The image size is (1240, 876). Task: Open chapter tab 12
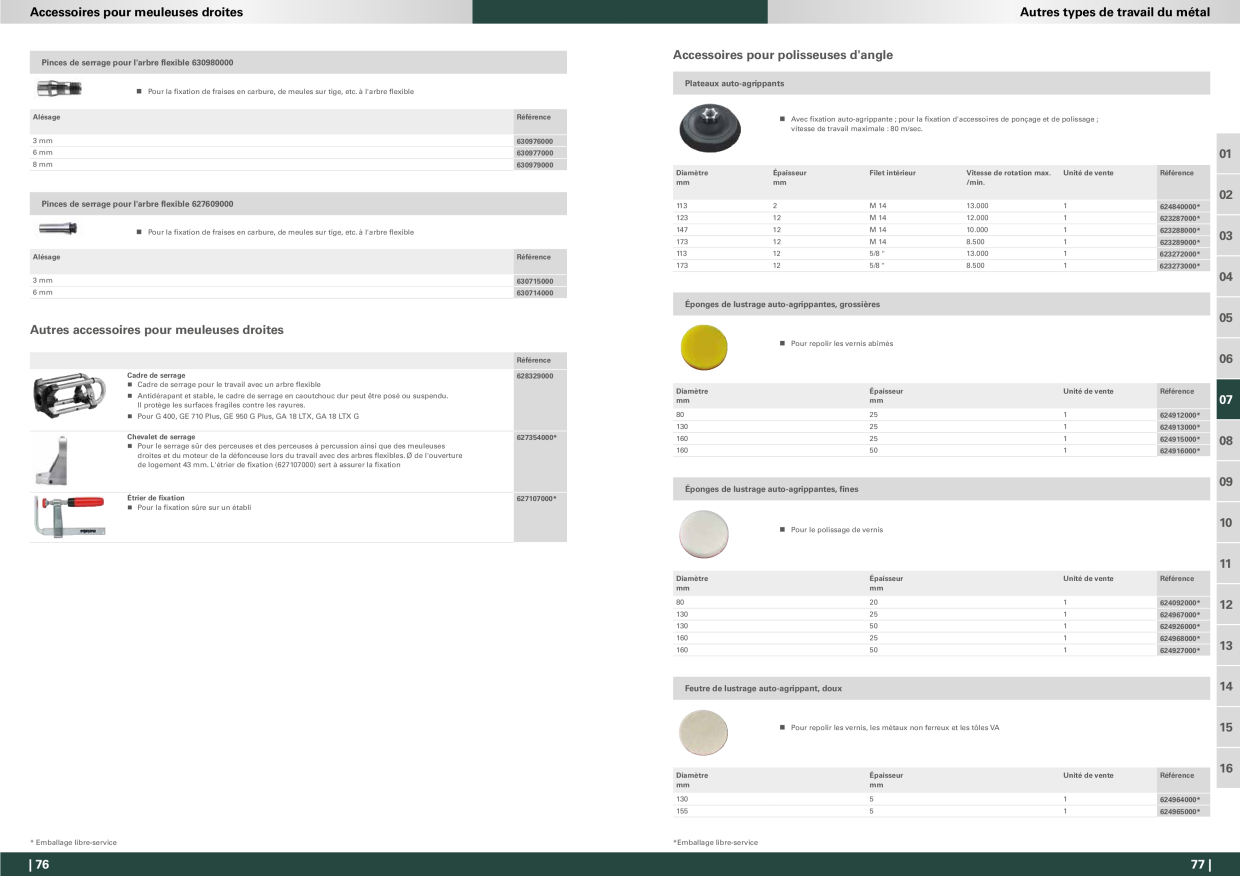[1226, 605]
